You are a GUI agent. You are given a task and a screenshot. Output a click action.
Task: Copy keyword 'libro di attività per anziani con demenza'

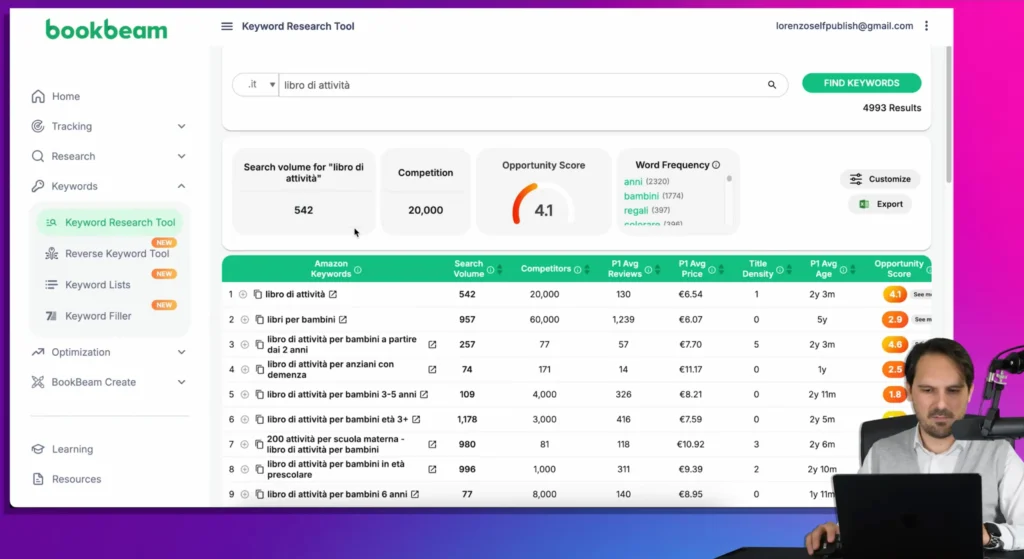click(x=259, y=370)
